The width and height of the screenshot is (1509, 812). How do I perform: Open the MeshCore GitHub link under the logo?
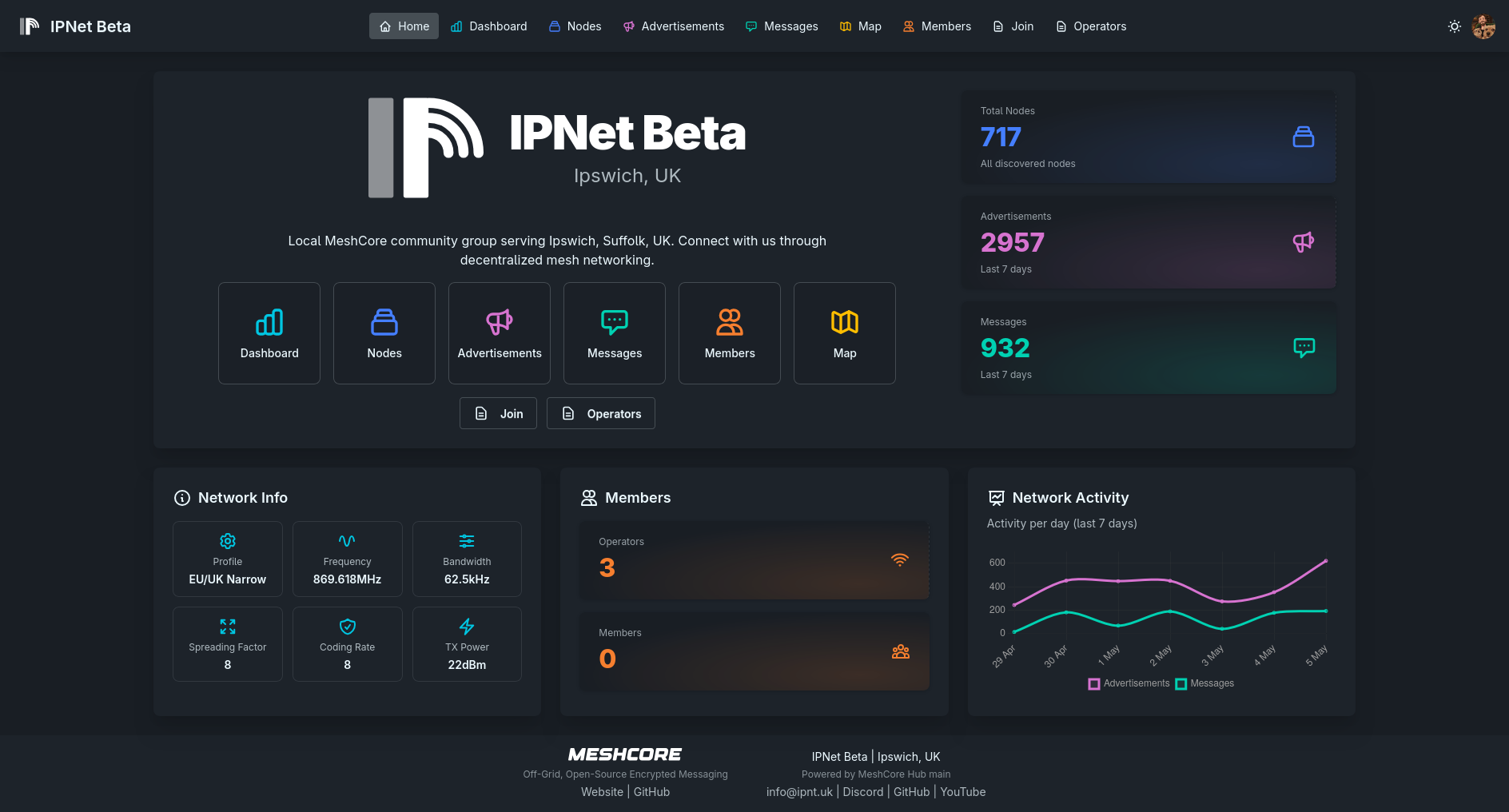click(651, 792)
